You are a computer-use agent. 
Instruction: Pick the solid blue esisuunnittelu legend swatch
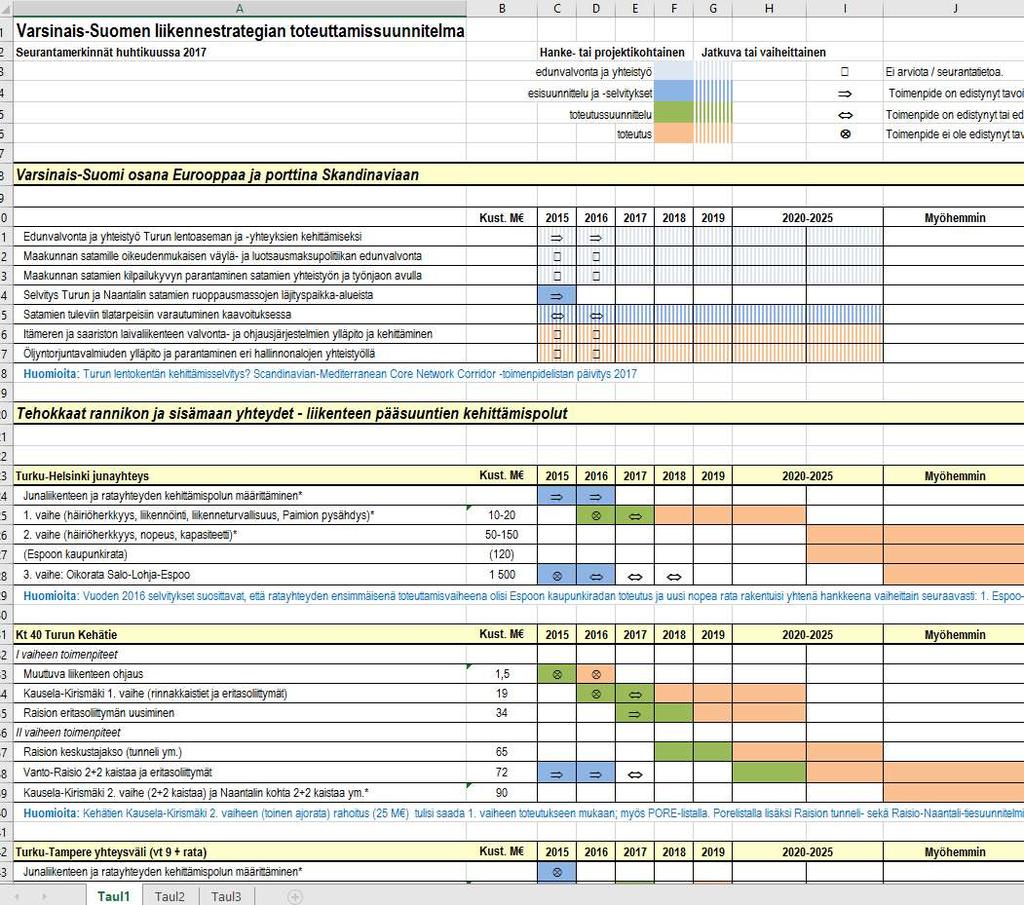pyautogui.click(x=674, y=91)
